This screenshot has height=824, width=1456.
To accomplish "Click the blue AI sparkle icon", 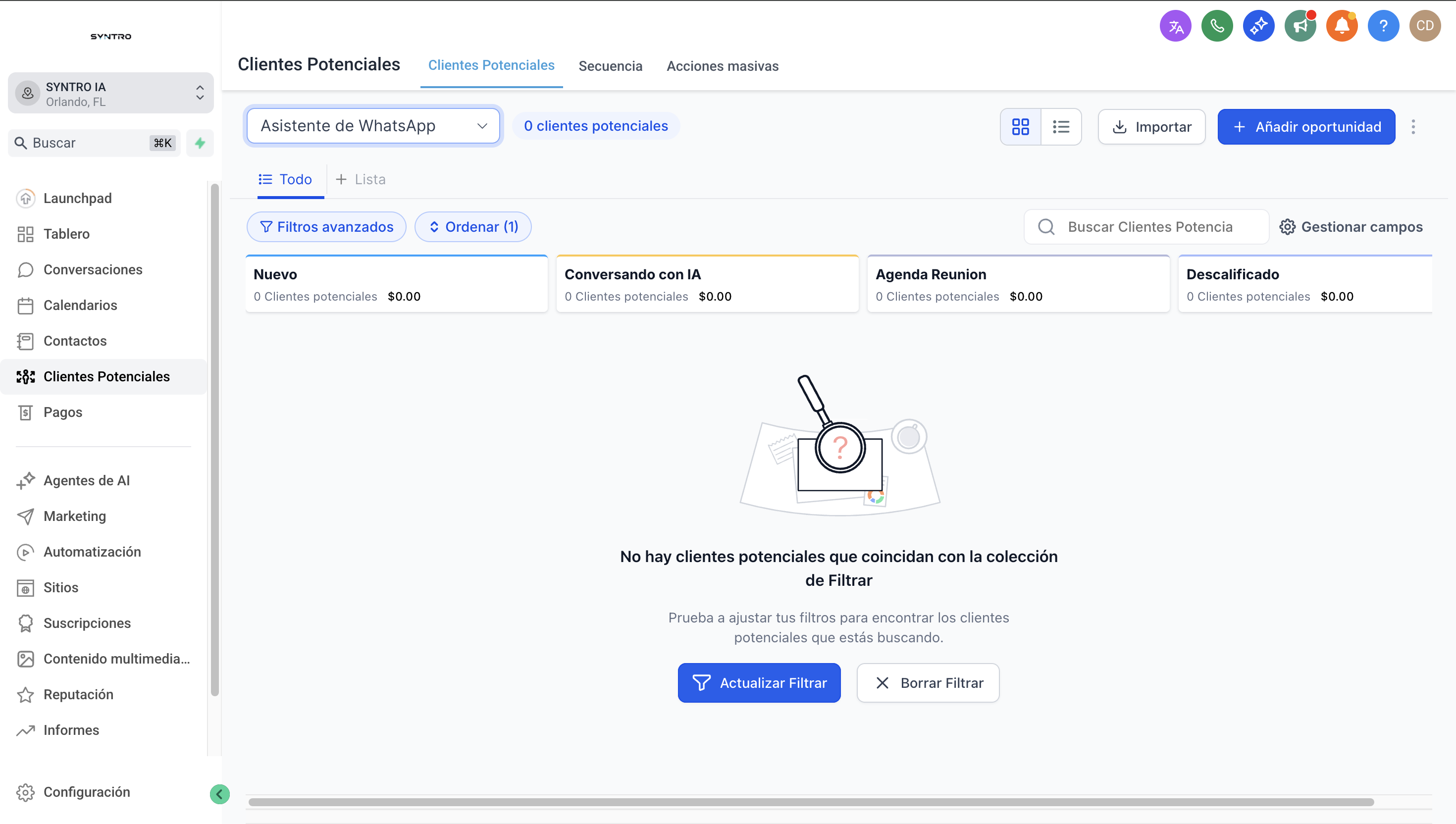I will (1258, 26).
